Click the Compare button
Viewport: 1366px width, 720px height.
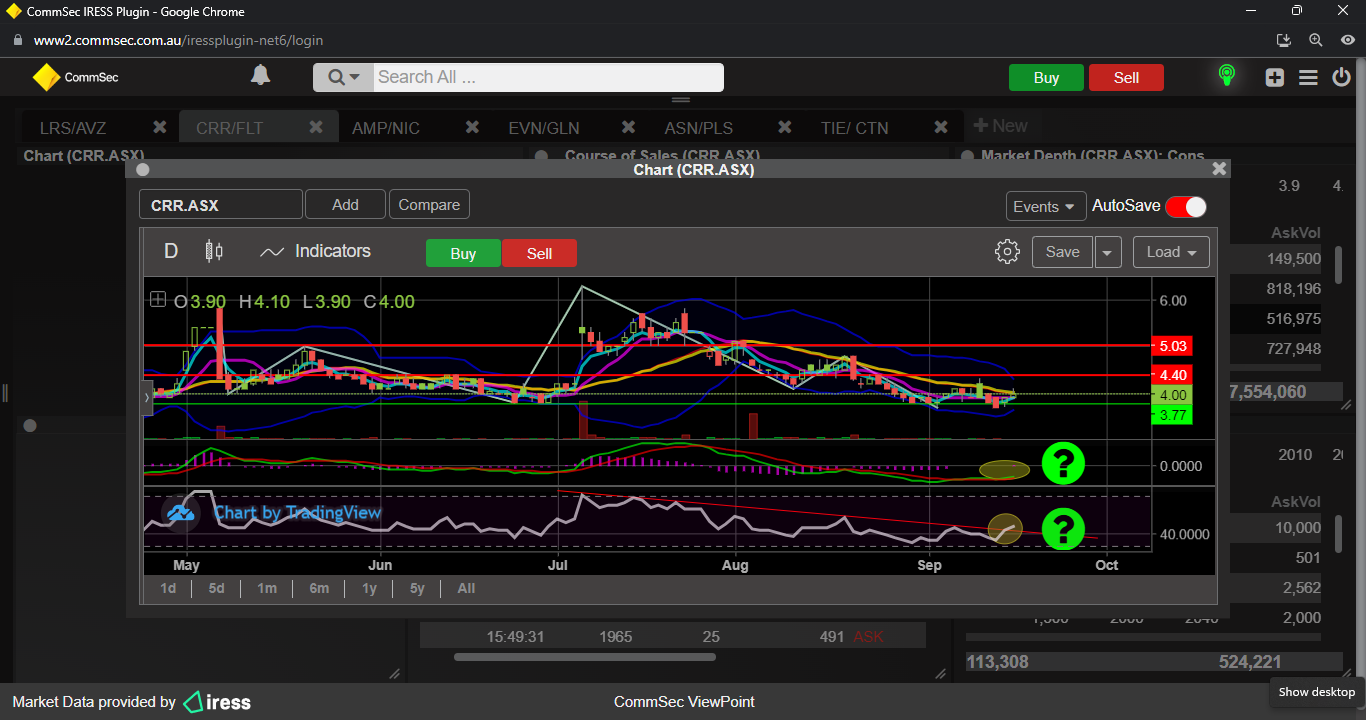429,205
